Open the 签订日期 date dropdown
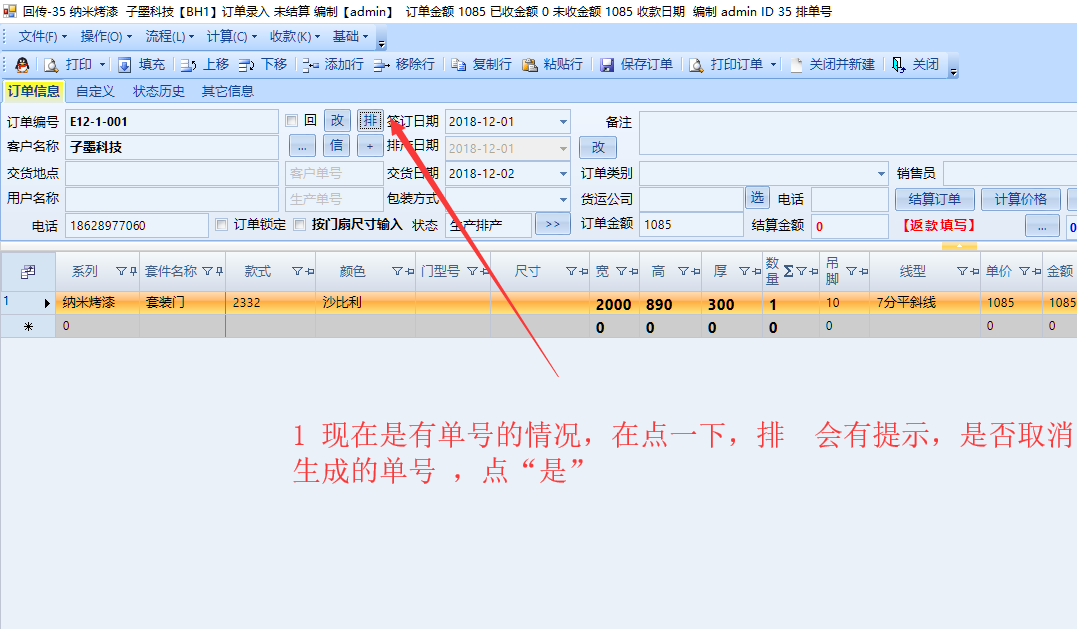Image resolution: width=1077 pixels, height=629 pixels. [x=563, y=122]
